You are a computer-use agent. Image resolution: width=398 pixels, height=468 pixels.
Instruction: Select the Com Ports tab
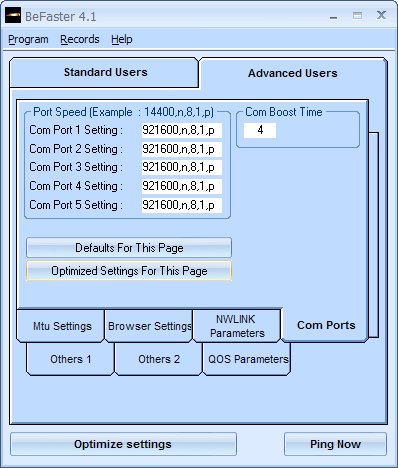(x=325, y=325)
